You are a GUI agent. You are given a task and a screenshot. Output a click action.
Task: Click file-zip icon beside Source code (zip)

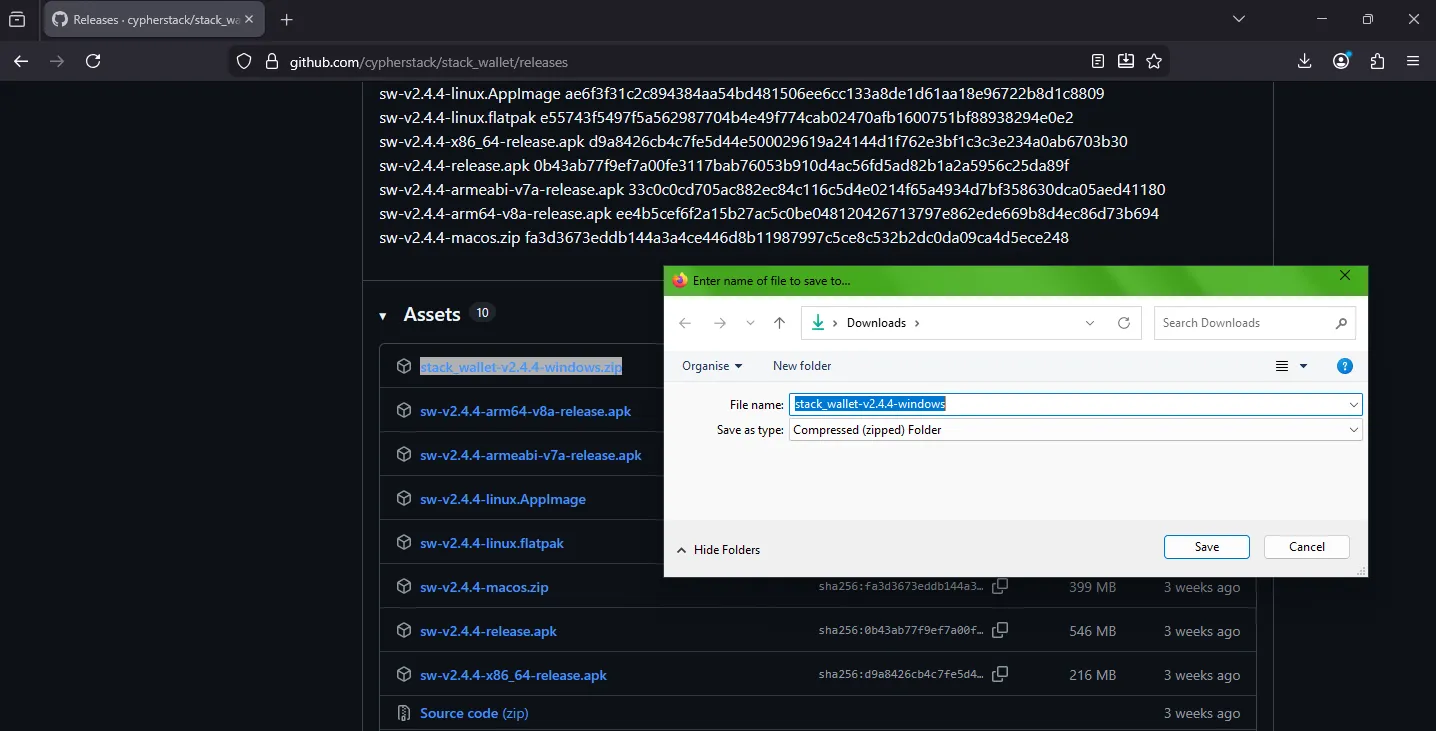[404, 713]
